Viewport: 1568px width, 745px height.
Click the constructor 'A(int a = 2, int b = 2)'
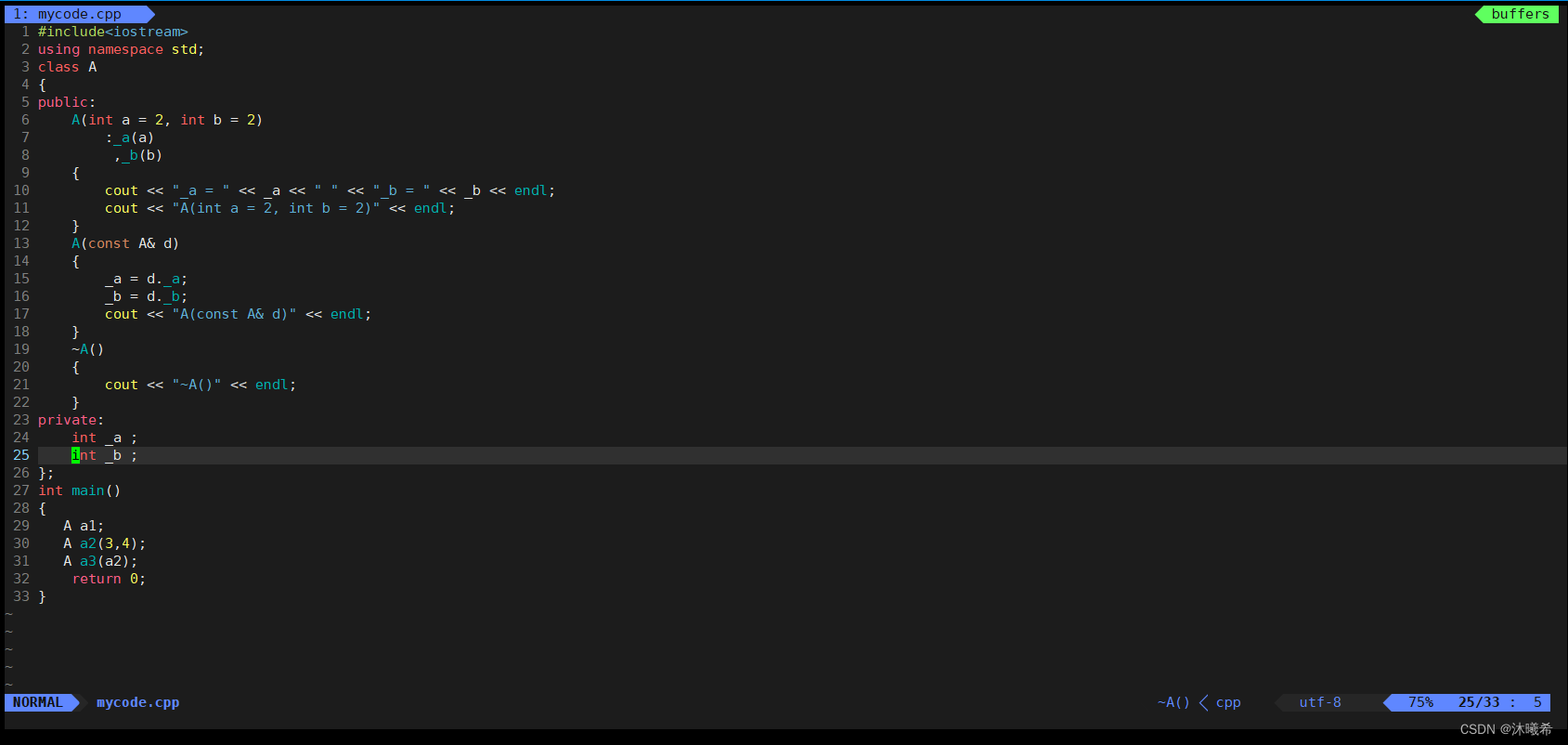167,120
